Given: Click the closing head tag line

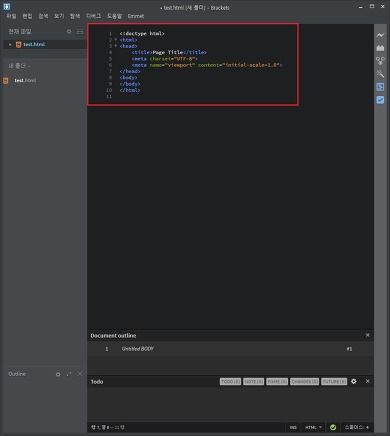Looking at the screenshot, I should 130,71.
